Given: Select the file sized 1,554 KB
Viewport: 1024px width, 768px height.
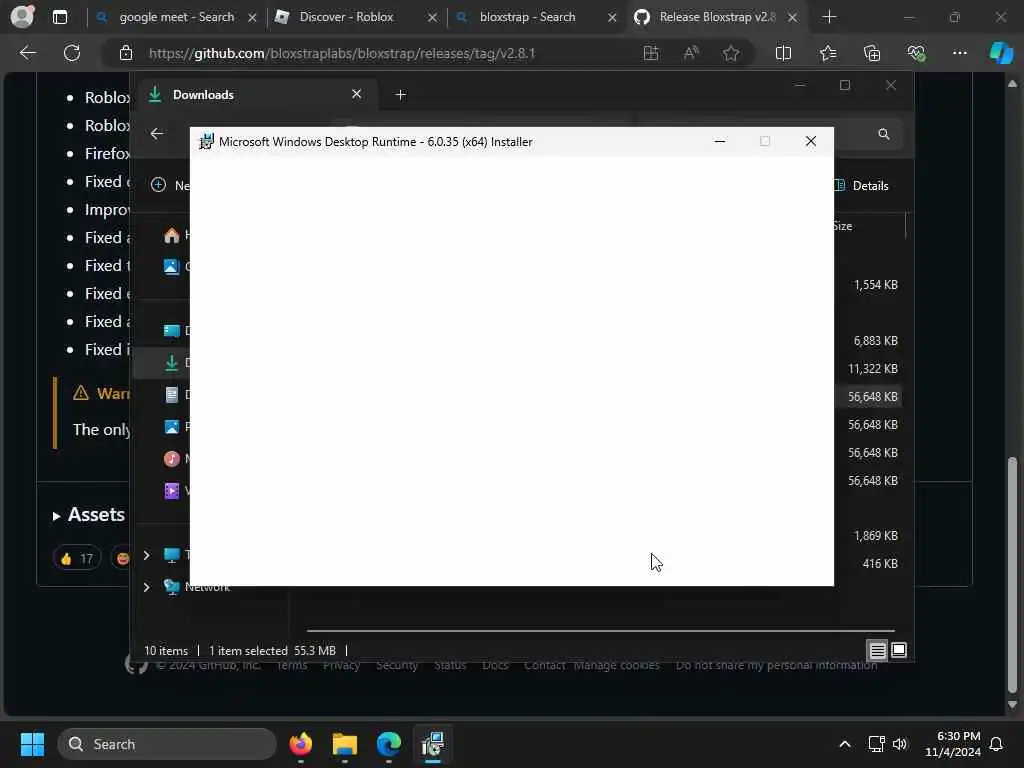Looking at the screenshot, I should coord(875,285).
